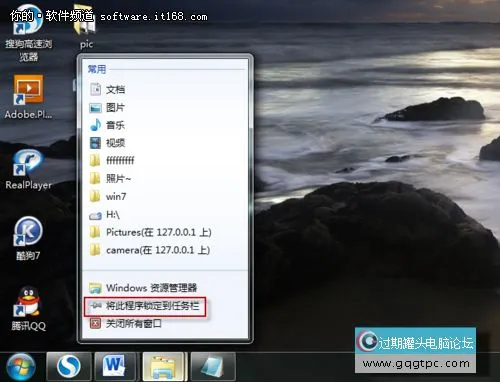
Task: Choose 关闭所有窗口 in the jump list
Action: [165, 323]
